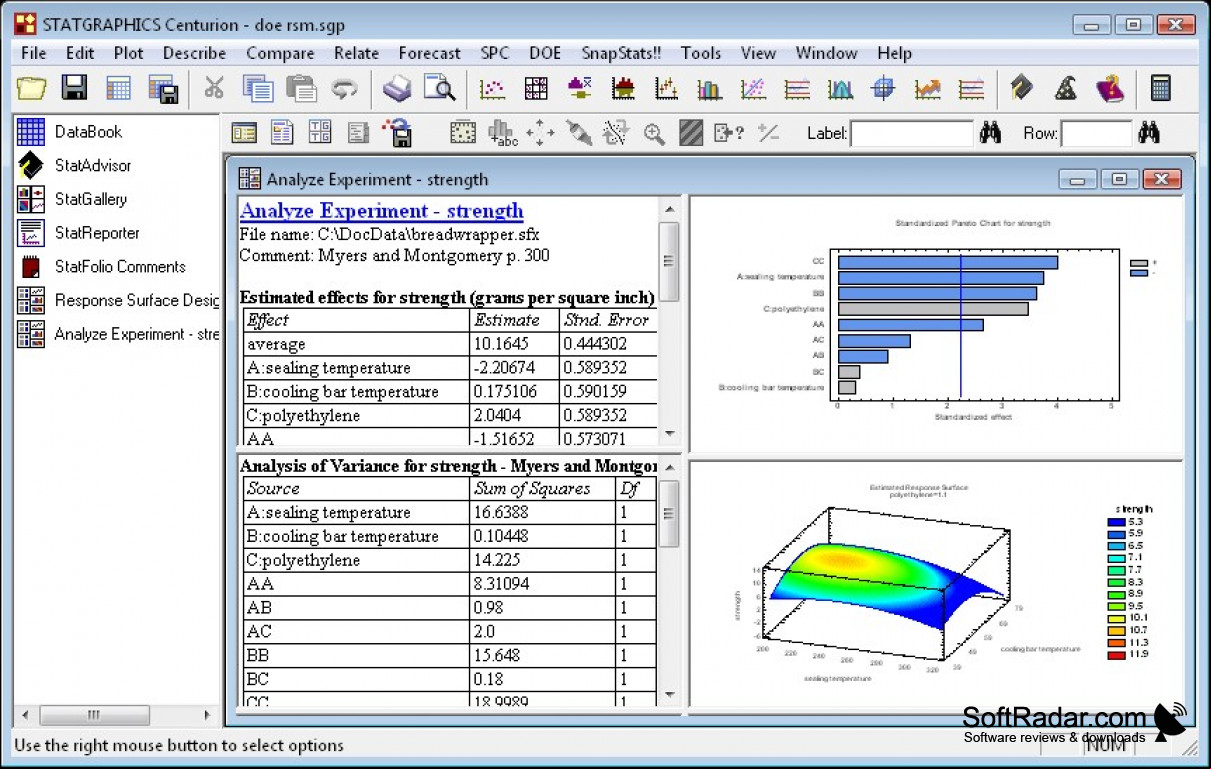The width and height of the screenshot is (1211, 769).
Task: Click the navigation pane horizontal scrollbar thumb
Action: click(x=94, y=715)
